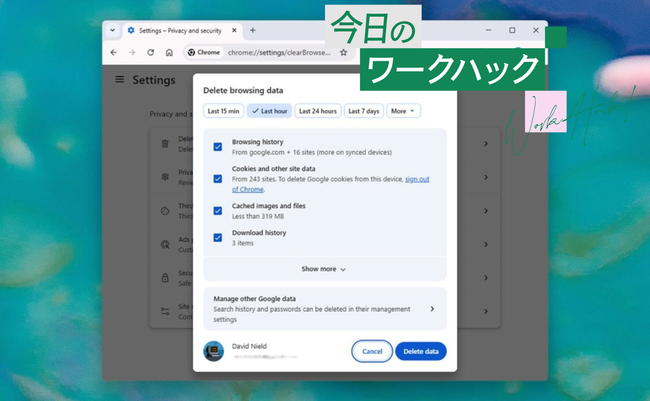Select the Last 7 days range
The image size is (650, 401).
pos(364,111)
